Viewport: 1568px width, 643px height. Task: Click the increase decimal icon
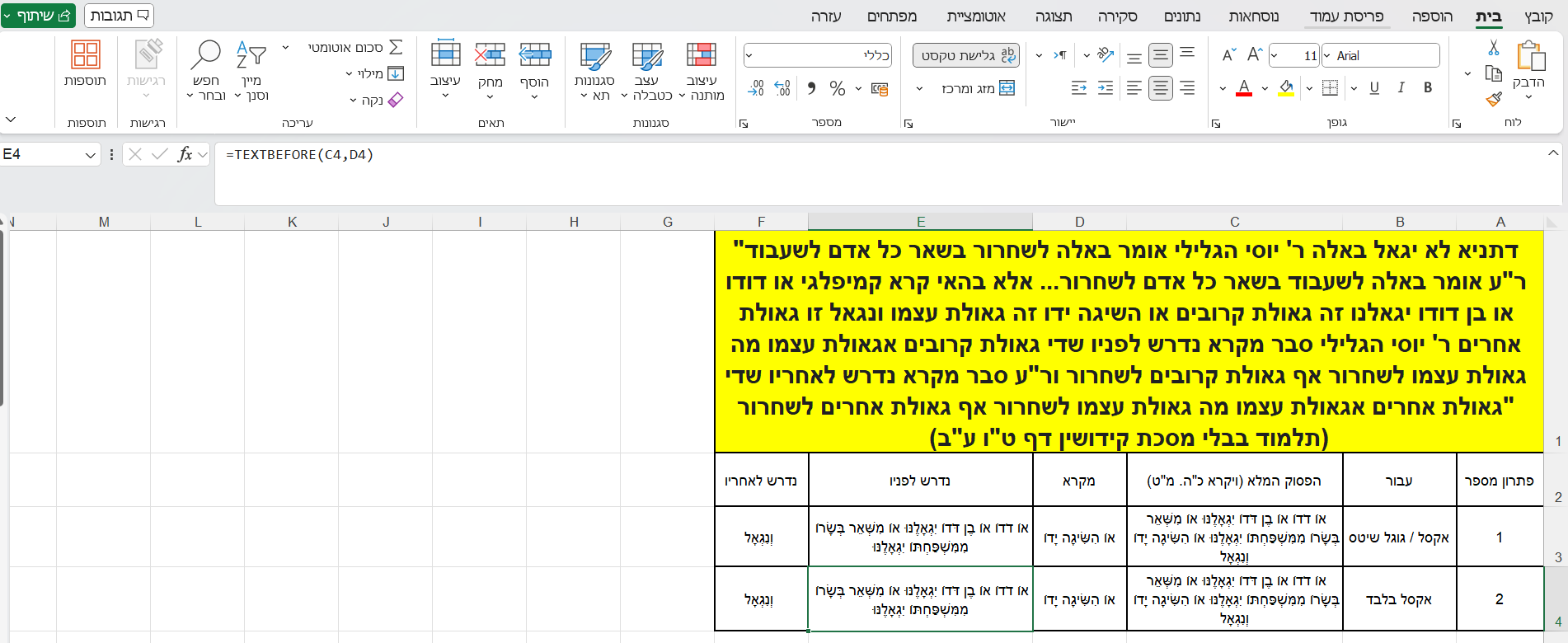(783, 88)
